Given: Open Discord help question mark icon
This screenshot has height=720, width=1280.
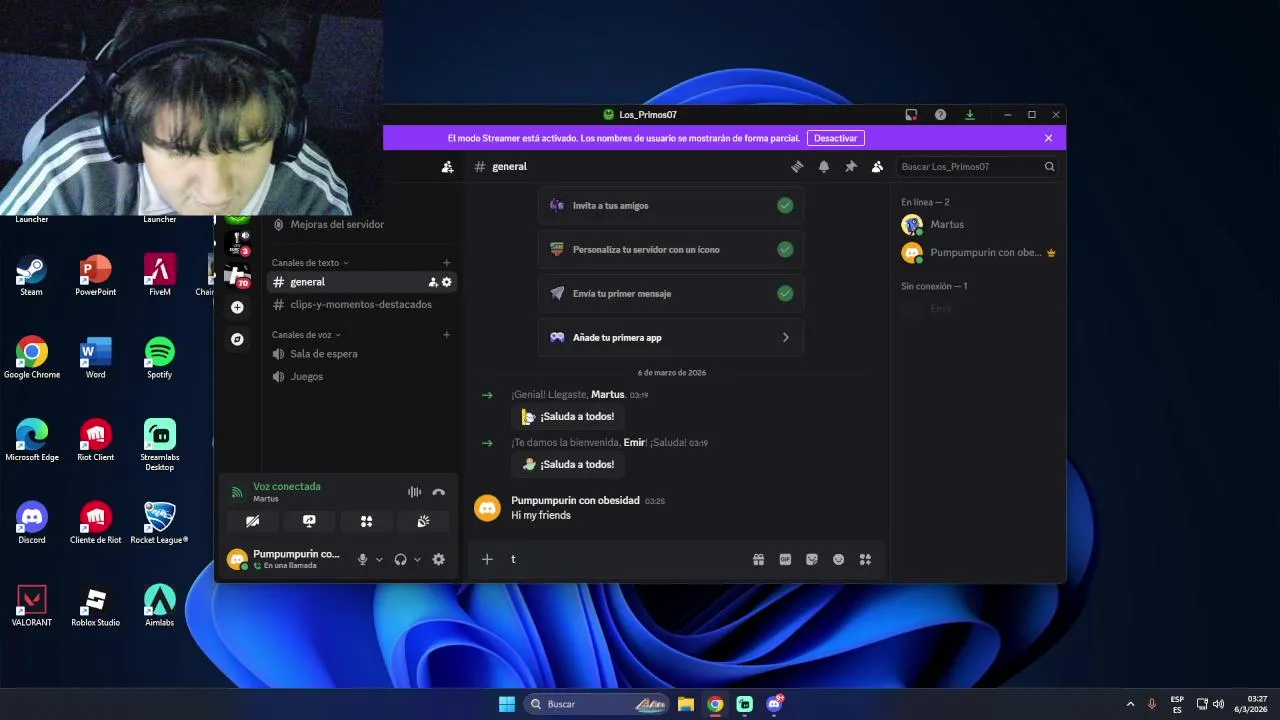Looking at the screenshot, I should coord(940,115).
